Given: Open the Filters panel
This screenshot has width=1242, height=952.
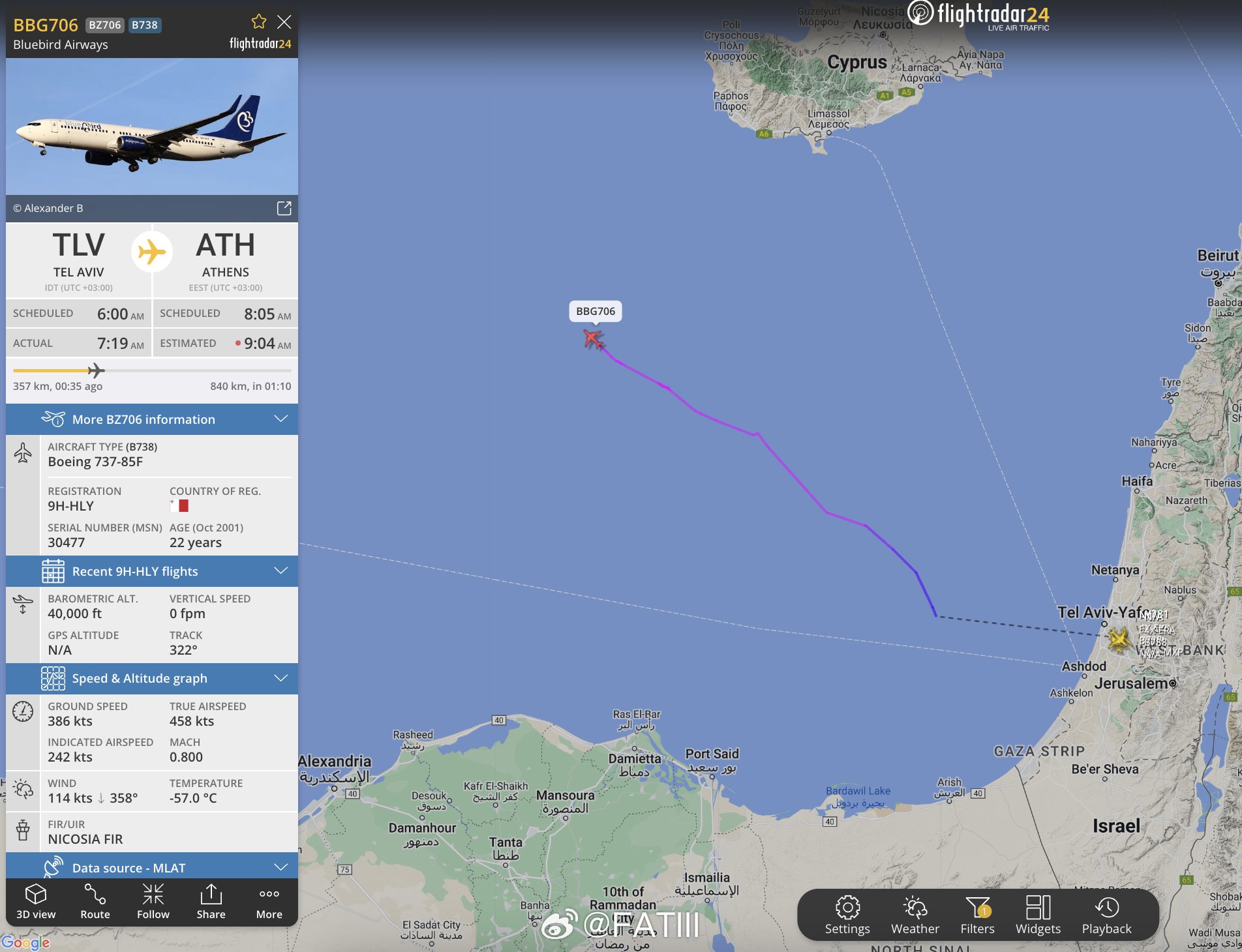Looking at the screenshot, I should click(977, 915).
